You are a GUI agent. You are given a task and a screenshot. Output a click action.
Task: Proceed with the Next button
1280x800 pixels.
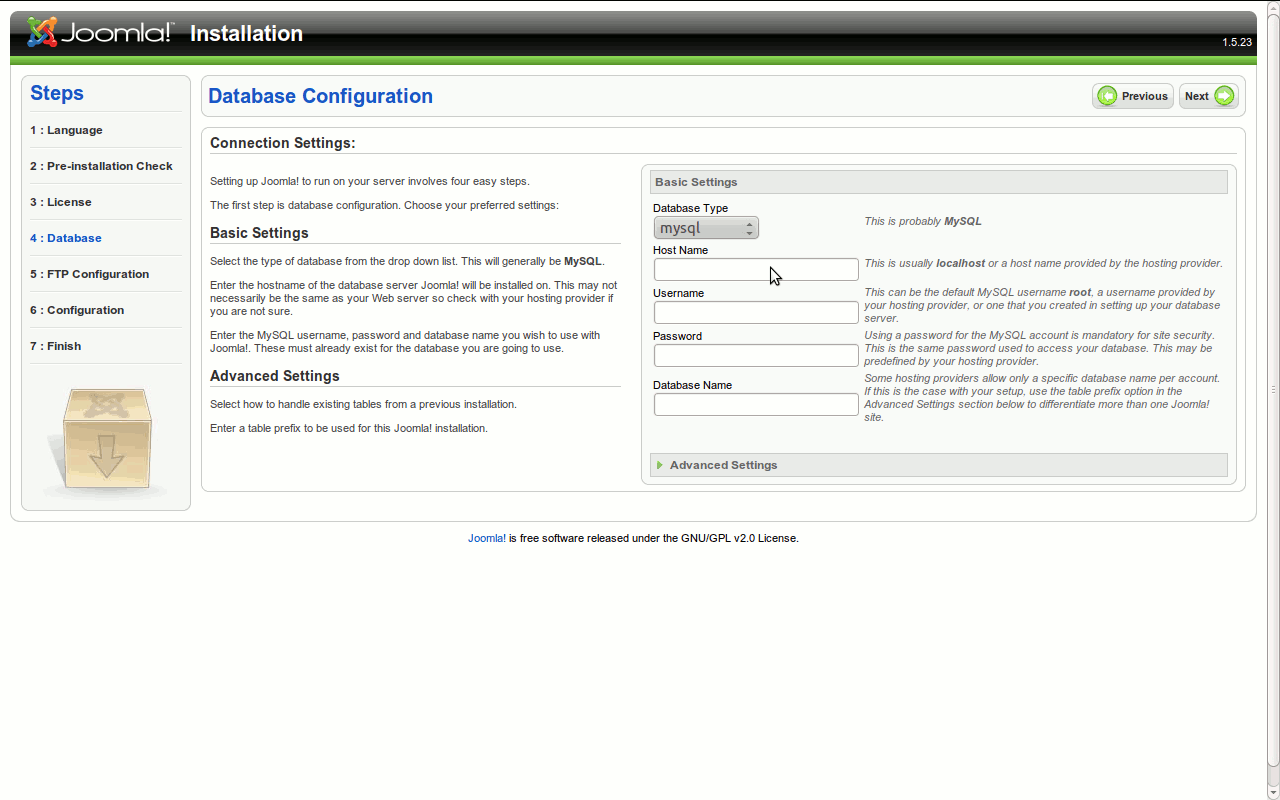tap(1209, 96)
